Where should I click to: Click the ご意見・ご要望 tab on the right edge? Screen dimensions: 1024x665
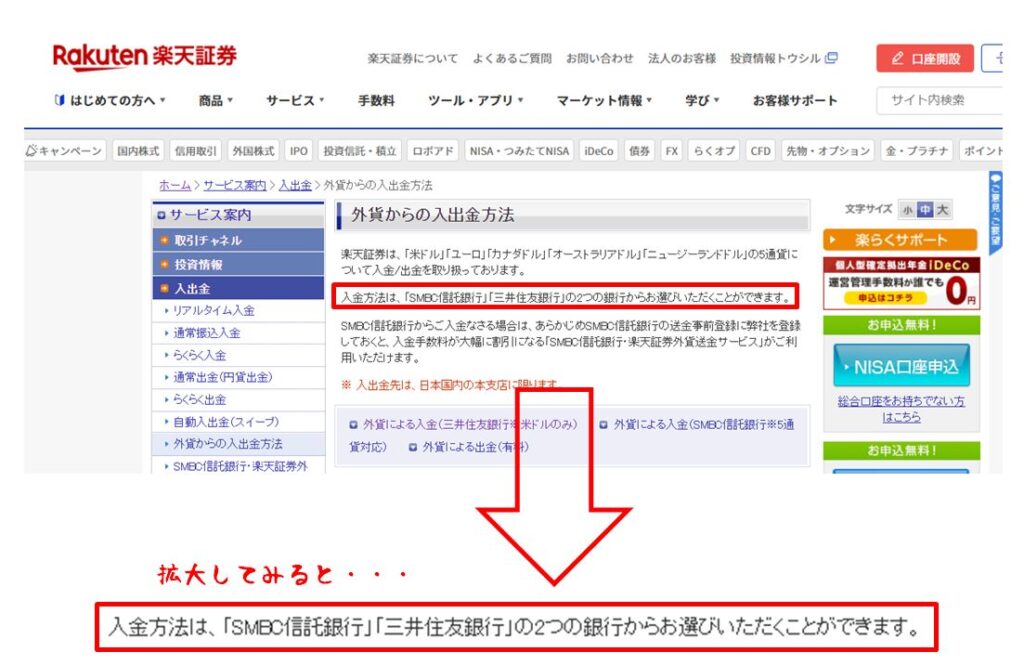(x=994, y=212)
